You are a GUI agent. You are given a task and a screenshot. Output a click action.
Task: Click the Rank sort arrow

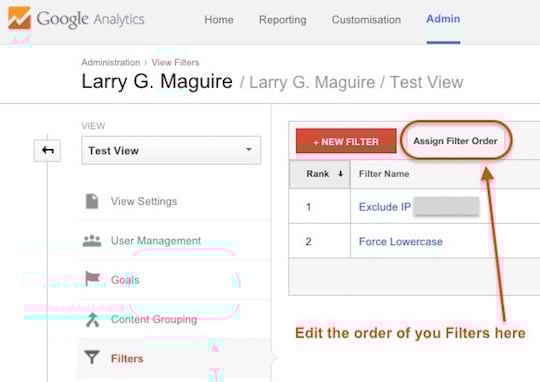[x=340, y=174]
